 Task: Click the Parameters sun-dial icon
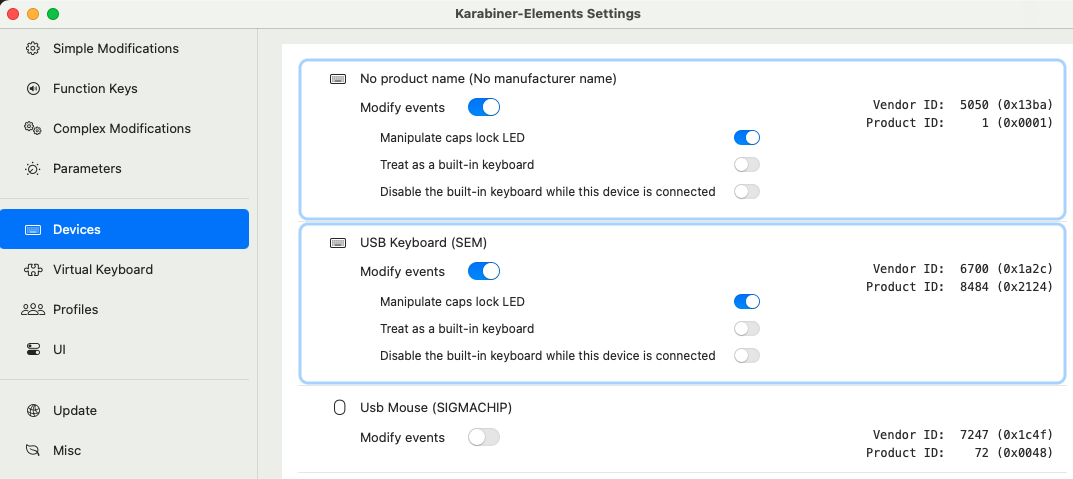pyautogui.click(x=33, y=168)
